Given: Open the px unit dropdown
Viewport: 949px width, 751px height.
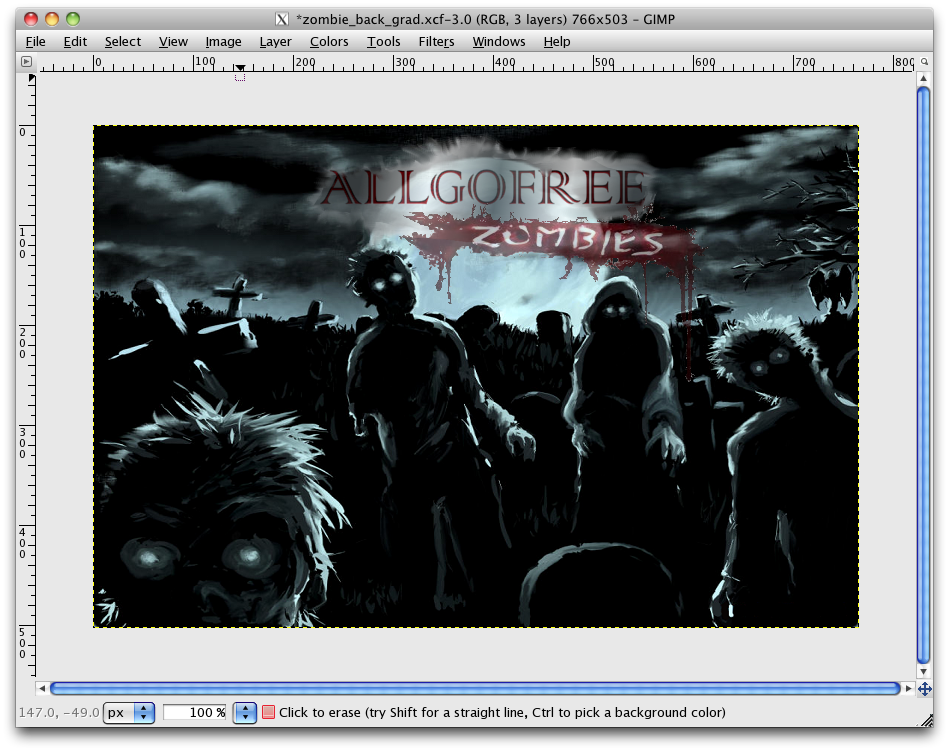Looking at the screenshot, I should pos(129,713).
